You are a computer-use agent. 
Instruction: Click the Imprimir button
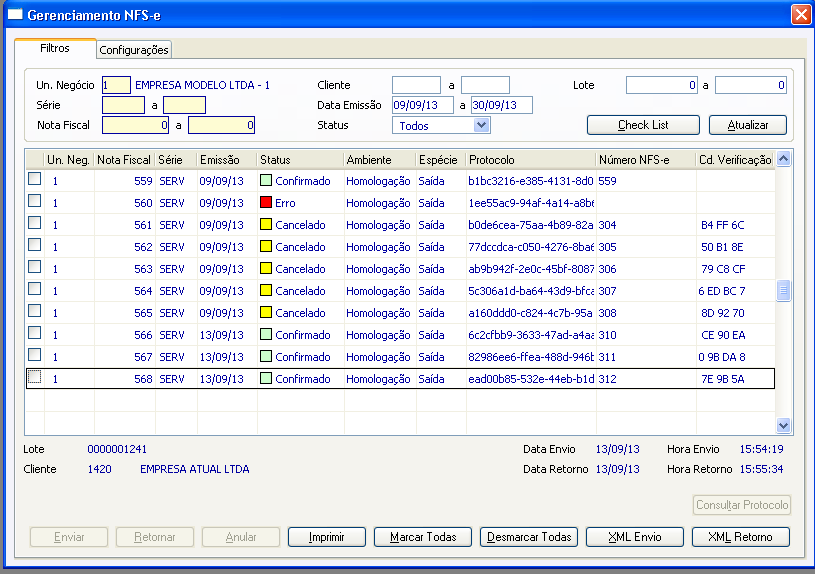pyautogui.click(x=326, y=537)
